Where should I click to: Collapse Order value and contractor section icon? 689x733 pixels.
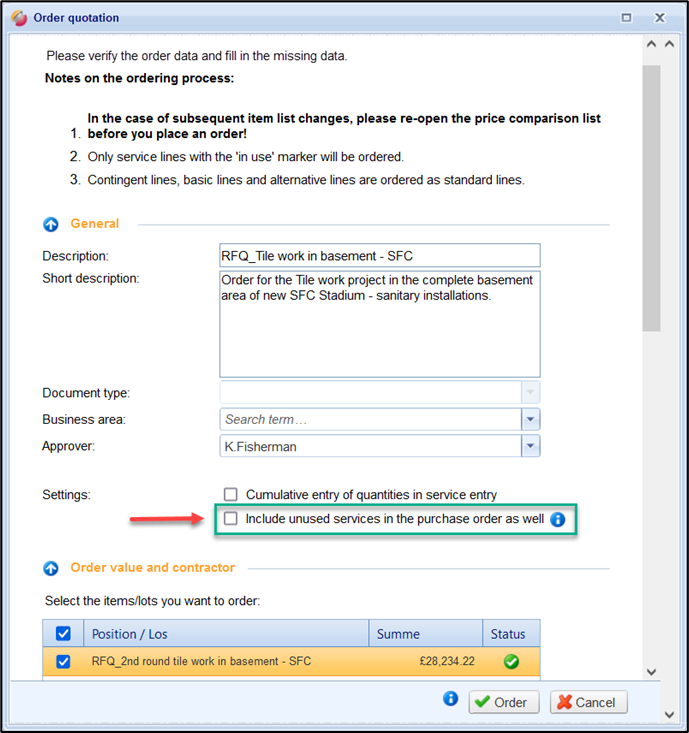[x=51, y=568]
